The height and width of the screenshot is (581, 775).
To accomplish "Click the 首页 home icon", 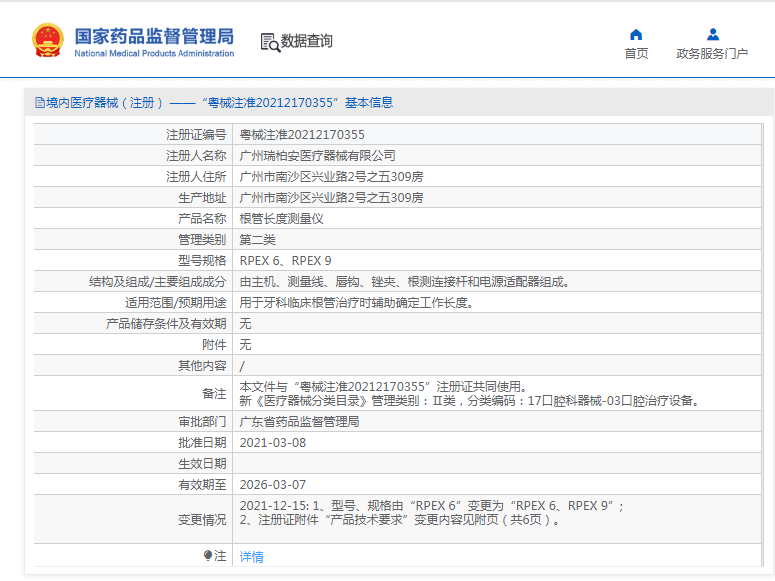I will (x=636, y=35).
